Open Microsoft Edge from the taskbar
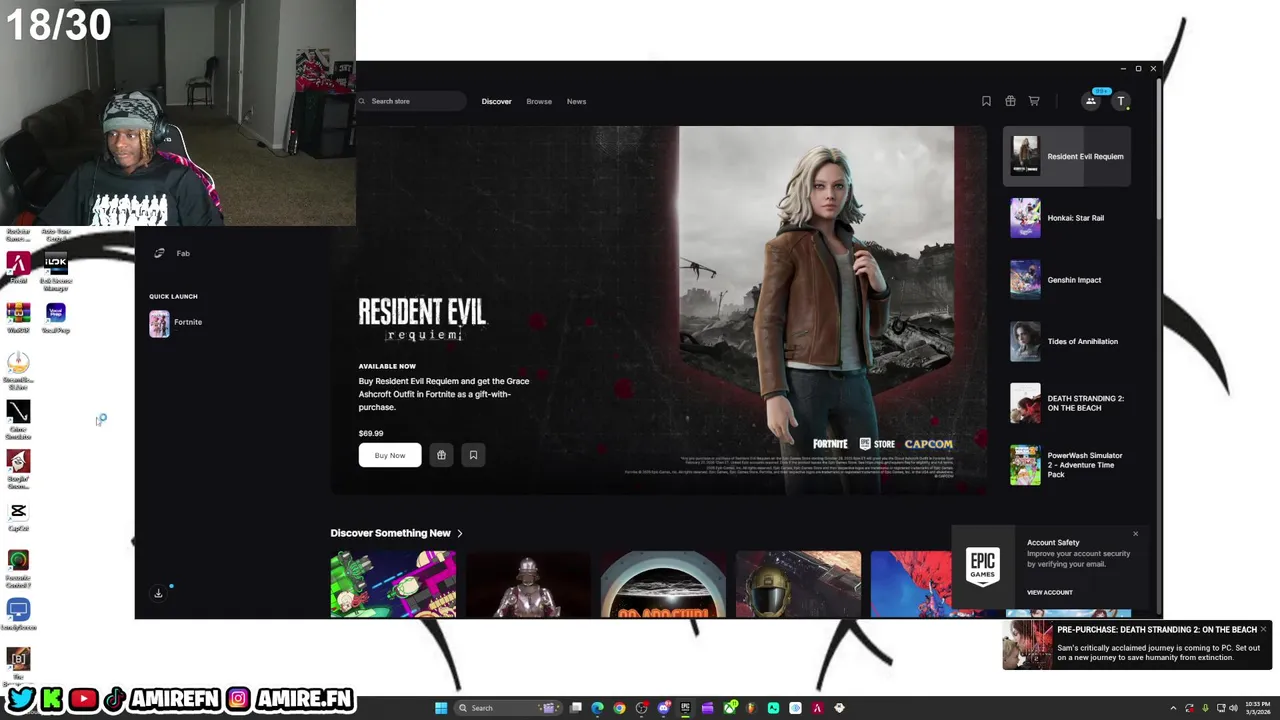Viewport: 1280px width, 720px height. tap(597, 708)
